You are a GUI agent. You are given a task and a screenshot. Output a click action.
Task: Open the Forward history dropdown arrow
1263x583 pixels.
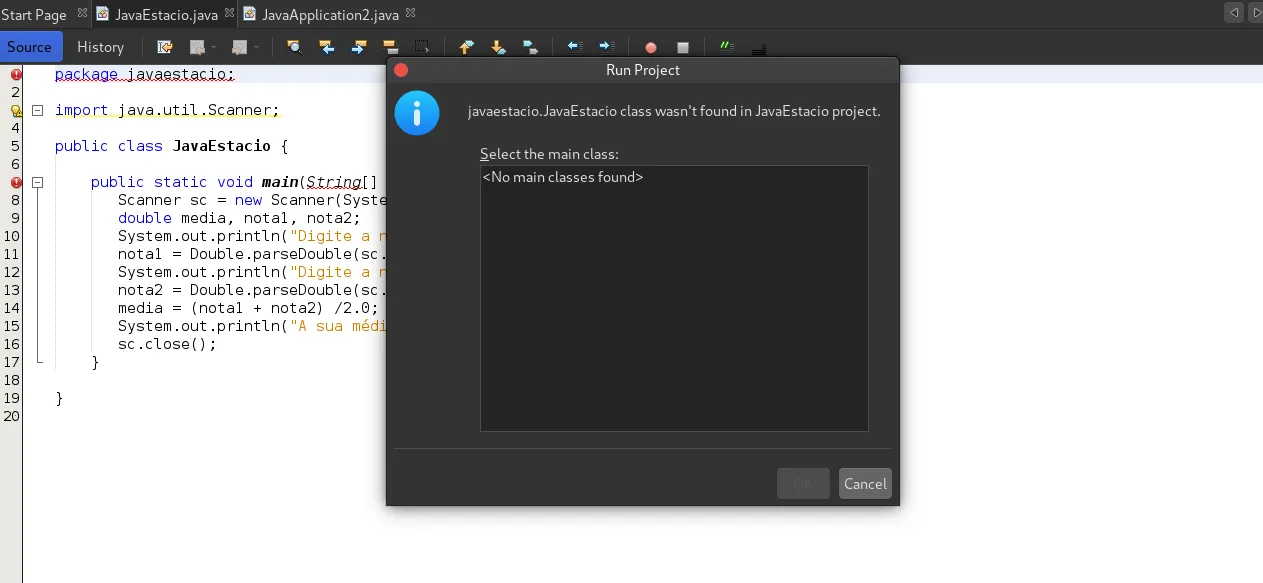(x=256, y=47)
